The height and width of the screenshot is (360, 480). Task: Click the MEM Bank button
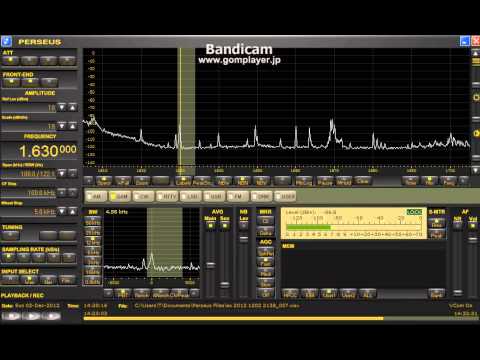[x=436, y=294]
